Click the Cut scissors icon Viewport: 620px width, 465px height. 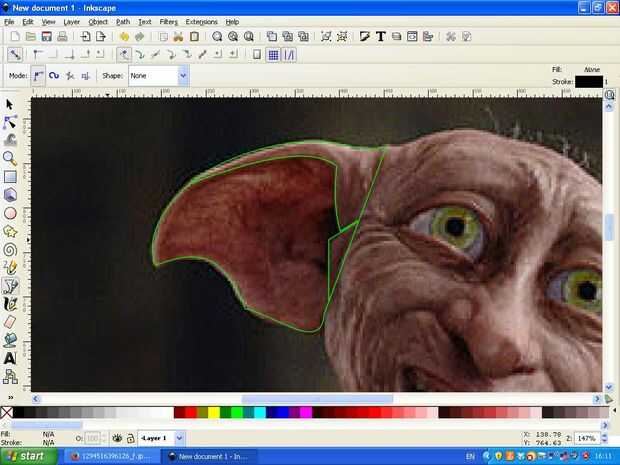click(178, 37)
